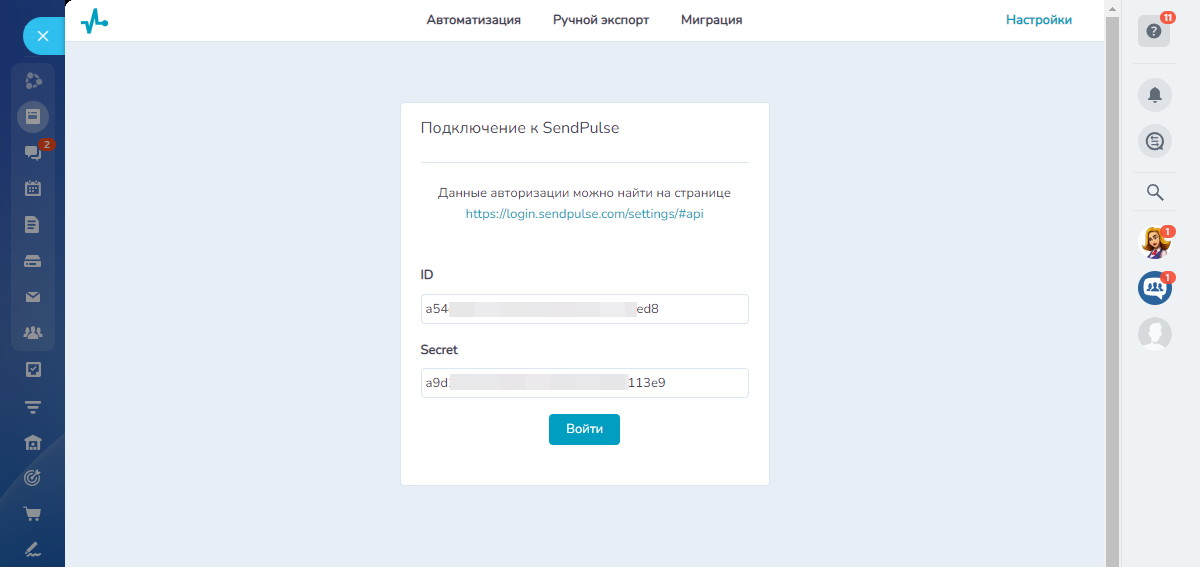Focus the Secret input field
The height and width of the screenshot is (567, 1200).
pos(584,383)
